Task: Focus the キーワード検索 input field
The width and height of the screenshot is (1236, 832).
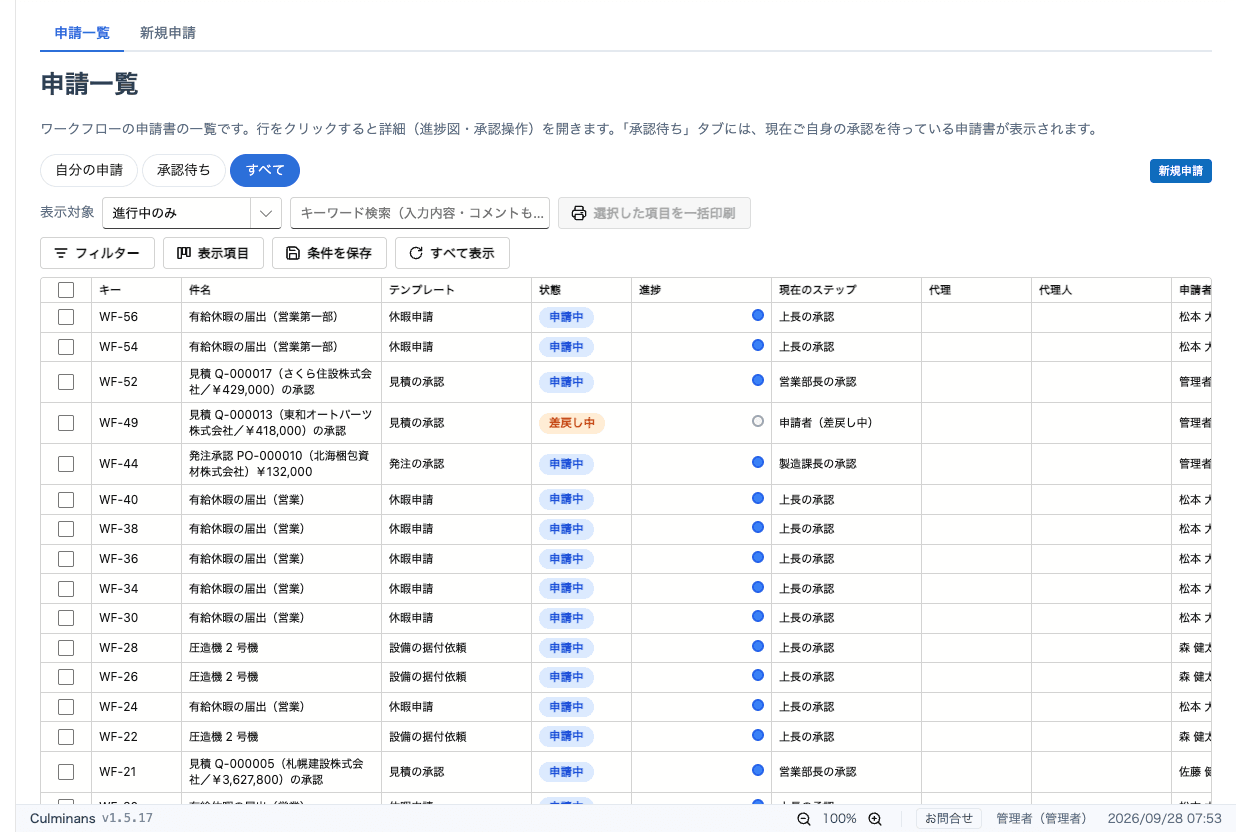Action: point(420,213)
